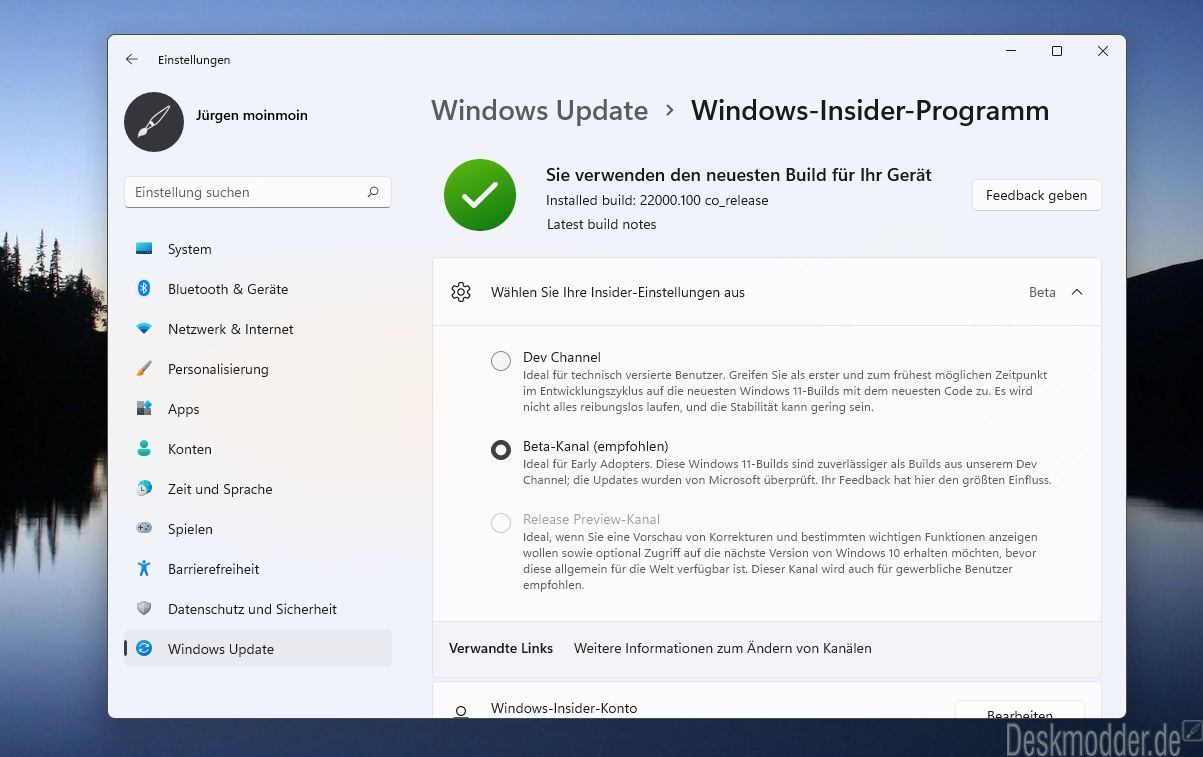The width and height of the screenshot is (1203, 757).
Task: Click the user profile avatar picture
Action: coord(154,122)
